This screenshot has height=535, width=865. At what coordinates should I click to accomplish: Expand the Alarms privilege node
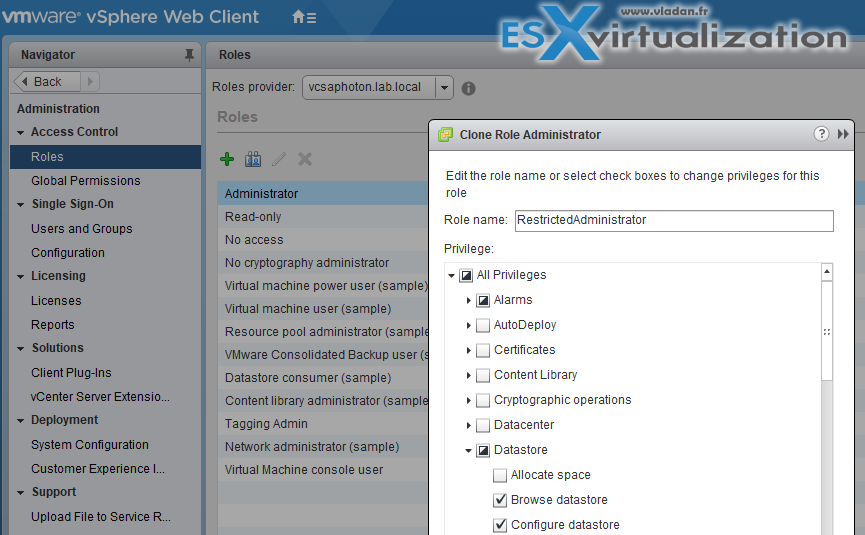click(468, 301)
